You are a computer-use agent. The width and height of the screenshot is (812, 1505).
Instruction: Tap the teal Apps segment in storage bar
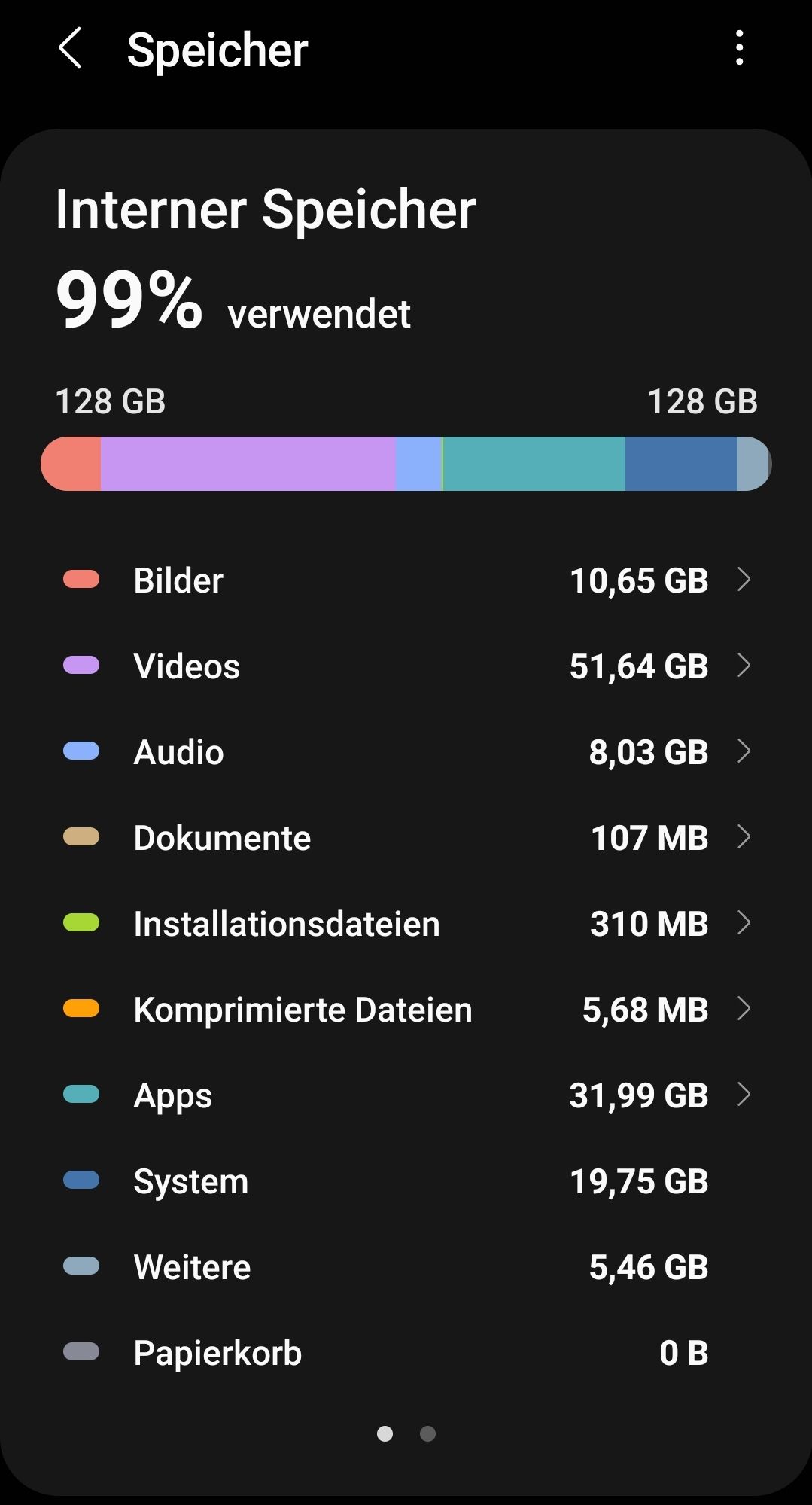(x=534, y=464)
